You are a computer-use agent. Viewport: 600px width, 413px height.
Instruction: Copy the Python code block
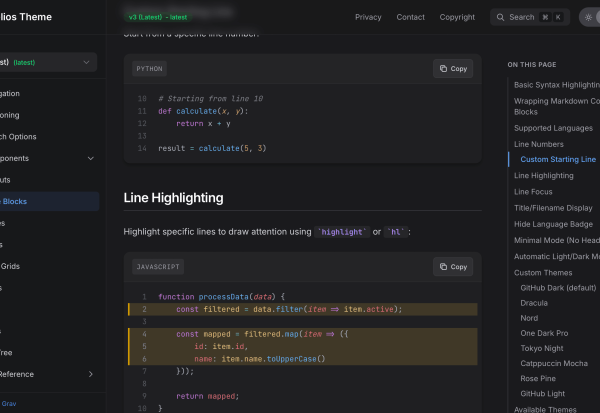tap(453, 69)
